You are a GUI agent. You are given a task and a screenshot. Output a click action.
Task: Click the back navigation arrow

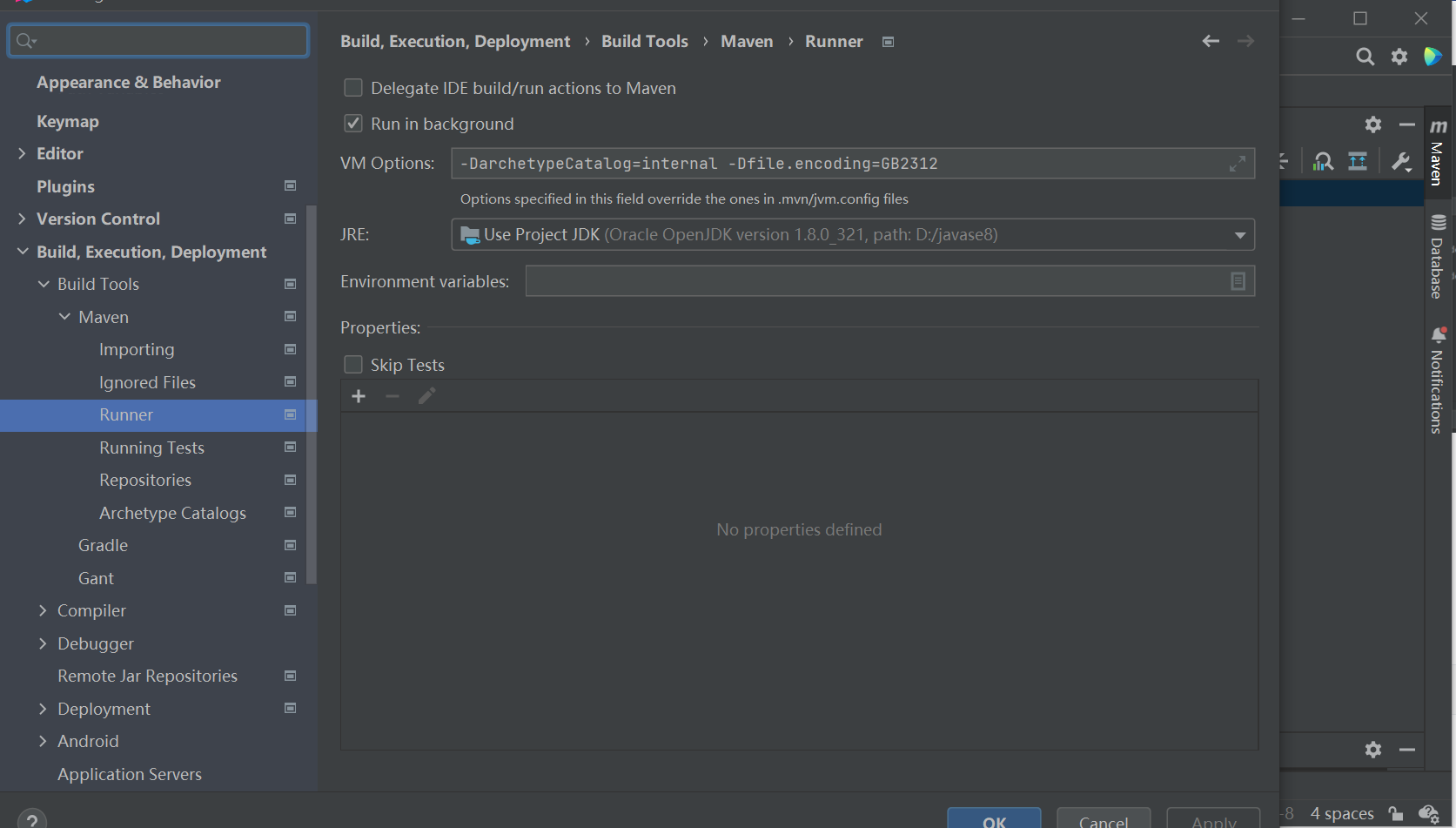click(x=1210, y=41)
